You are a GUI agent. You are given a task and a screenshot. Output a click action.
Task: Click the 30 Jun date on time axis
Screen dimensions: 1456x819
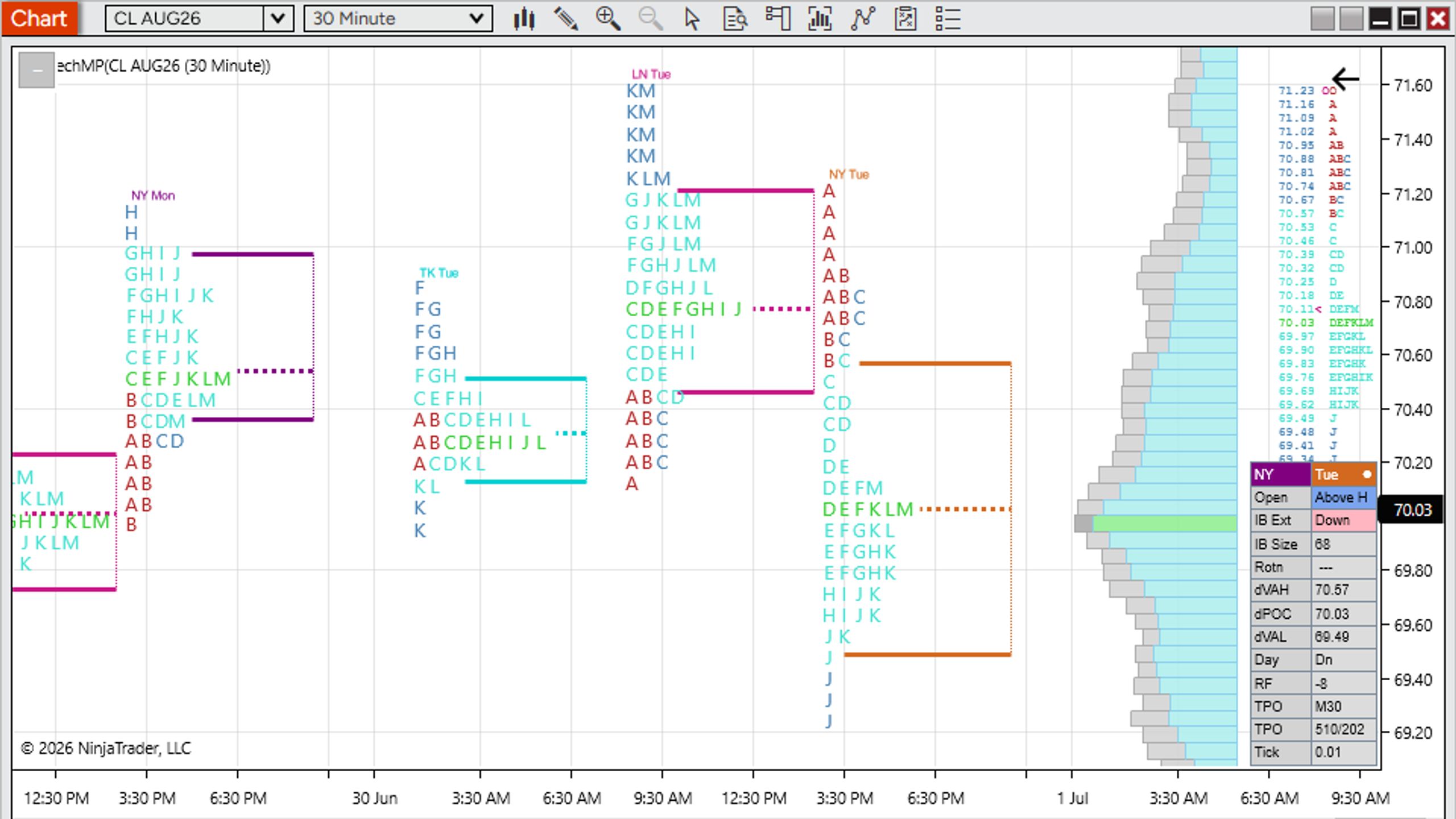[374, 799]
